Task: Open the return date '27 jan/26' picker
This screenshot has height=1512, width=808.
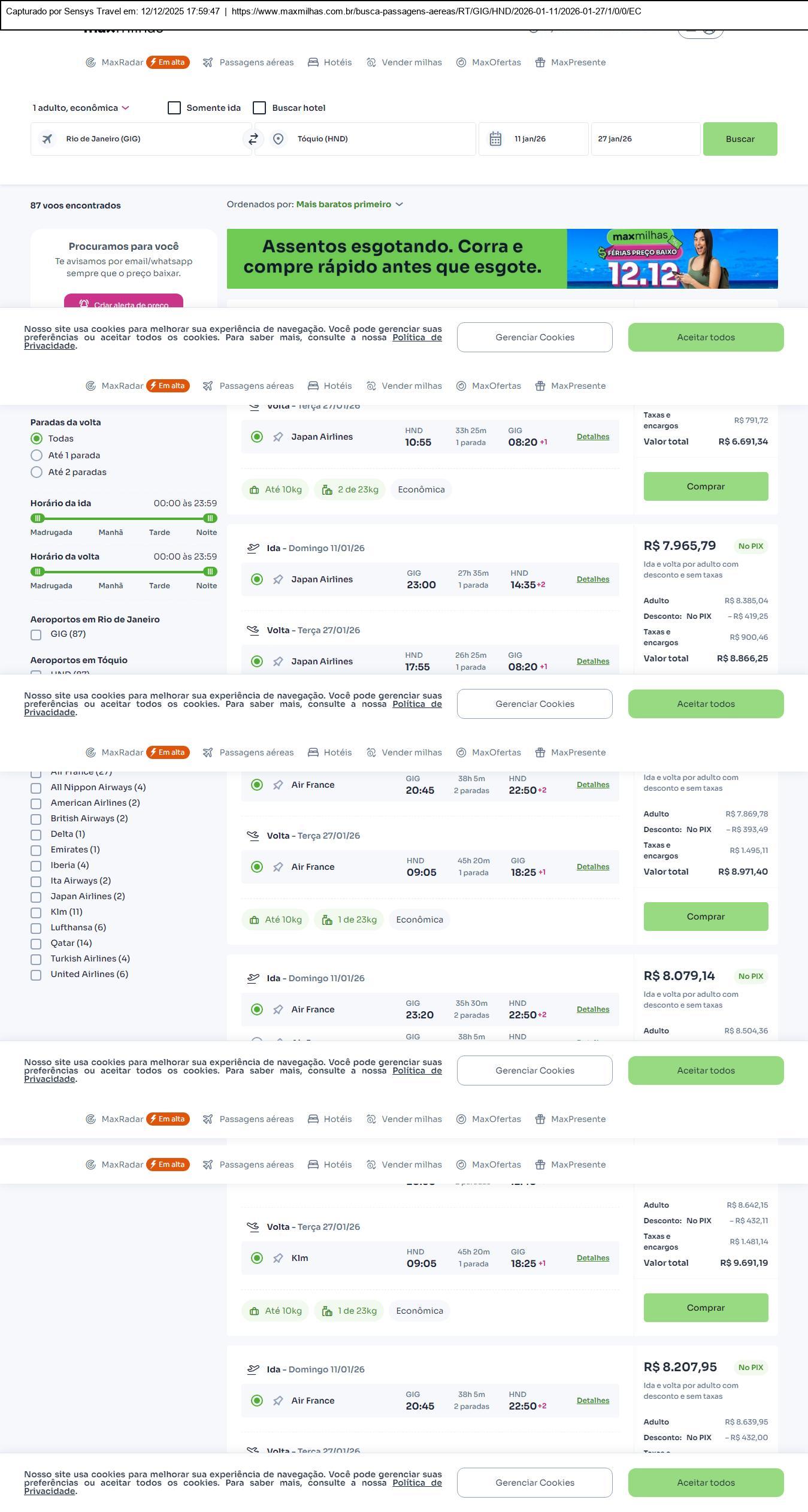Action: (x=645, y=139)
